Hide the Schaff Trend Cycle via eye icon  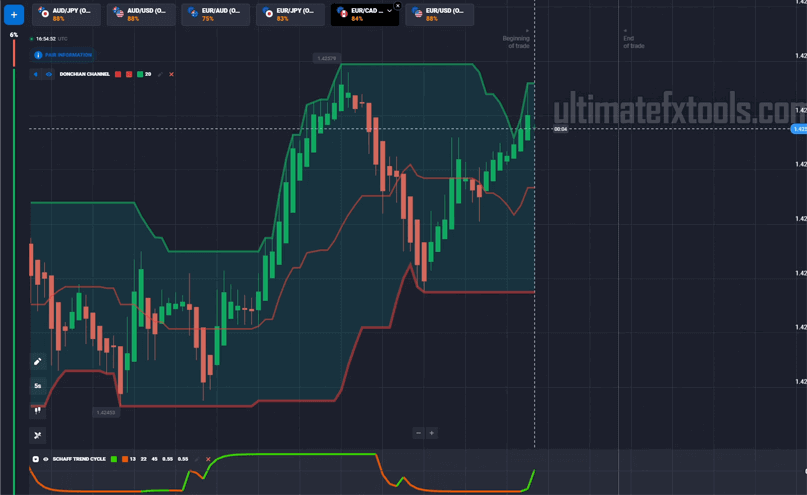pyautogui.click(x=45, y=459)
